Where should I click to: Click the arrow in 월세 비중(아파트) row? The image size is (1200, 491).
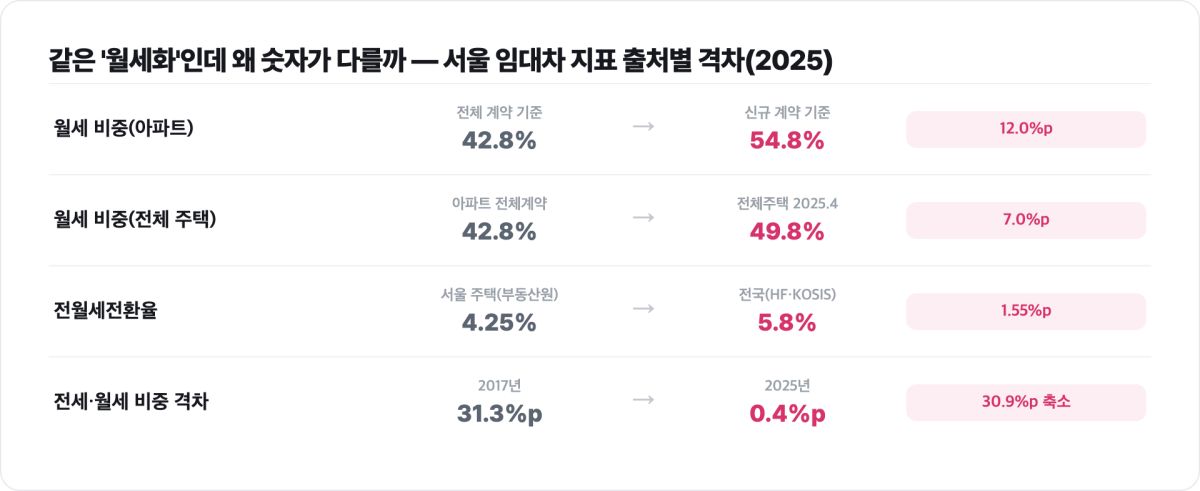644,129
